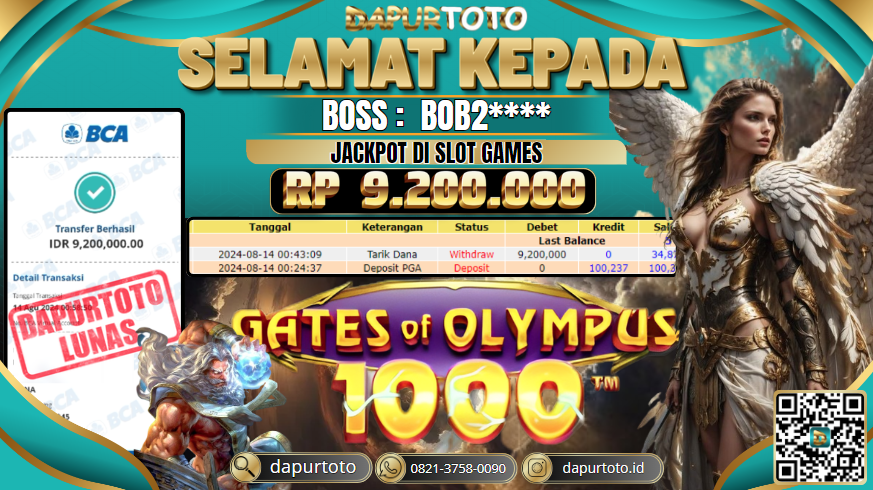The image size is (873, 490).
Task: Click the RP 9.200.000 jackpot banner
Action: (x=433, y=191)
